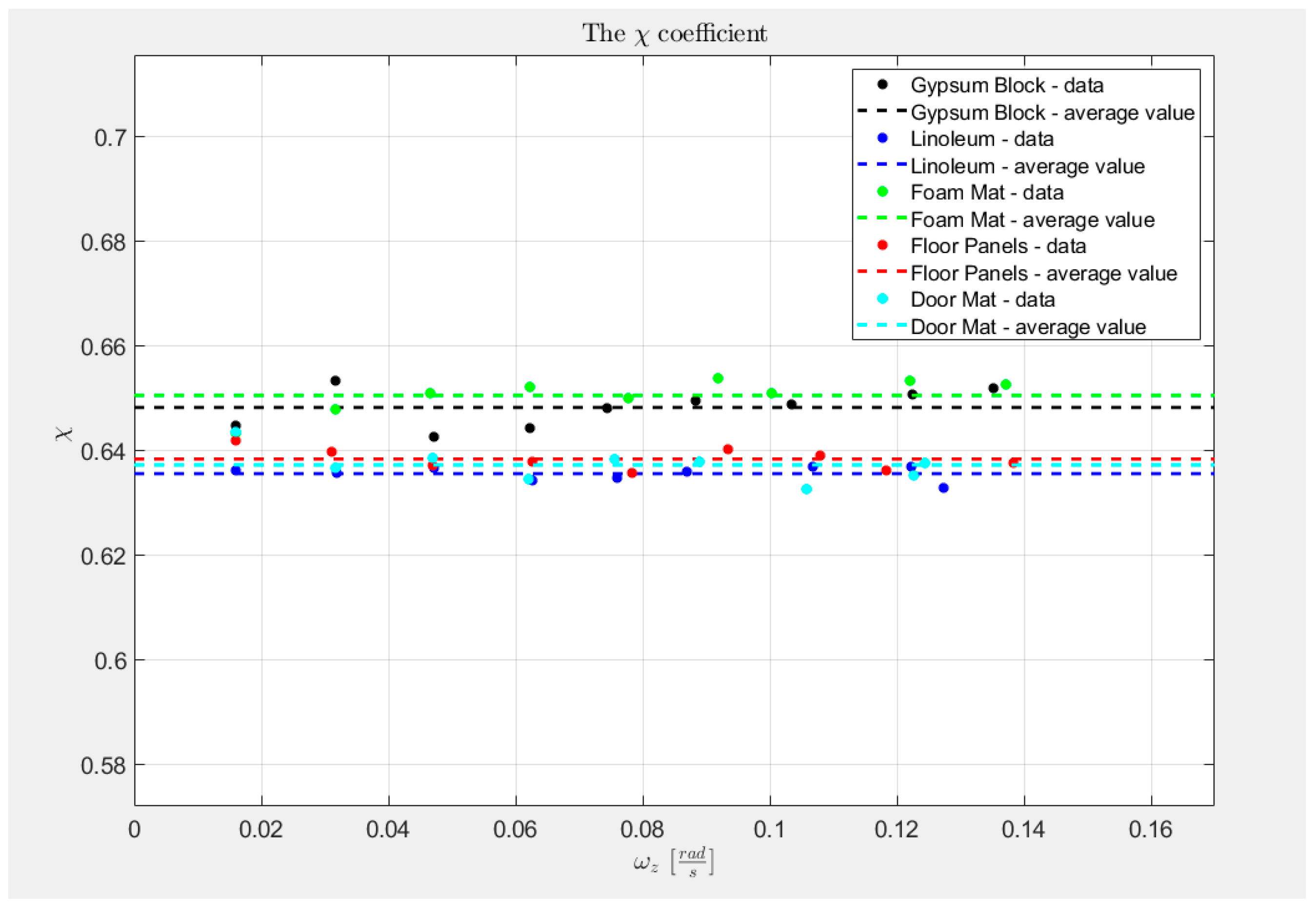Click the 'Gypsum Block - data' legend label
This screenshot has height=909, width=1316.
1007,85
